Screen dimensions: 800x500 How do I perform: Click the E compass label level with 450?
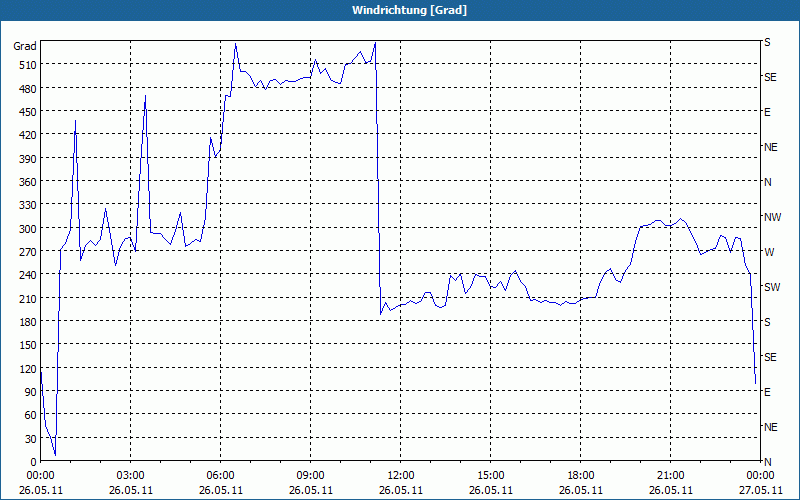767,112
